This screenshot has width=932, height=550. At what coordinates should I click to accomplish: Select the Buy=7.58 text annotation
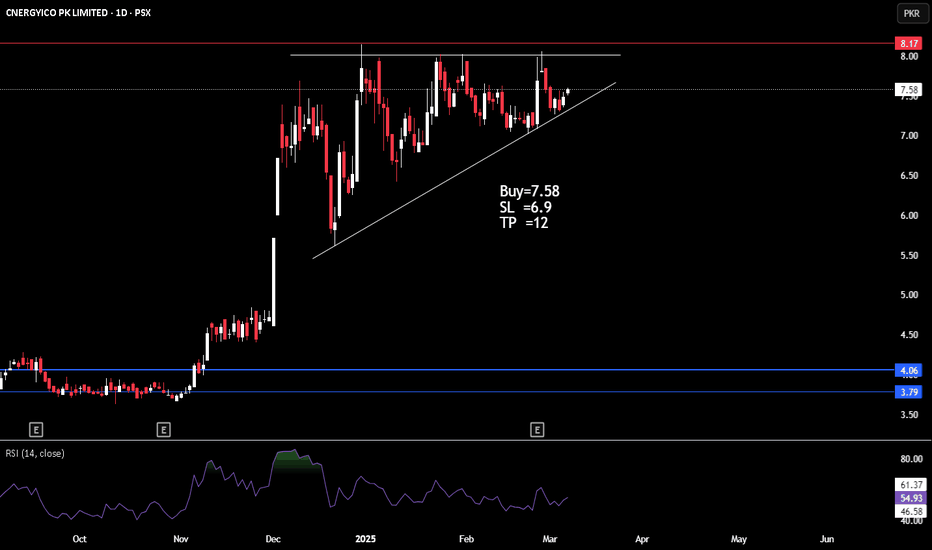[x=530, y=191]
